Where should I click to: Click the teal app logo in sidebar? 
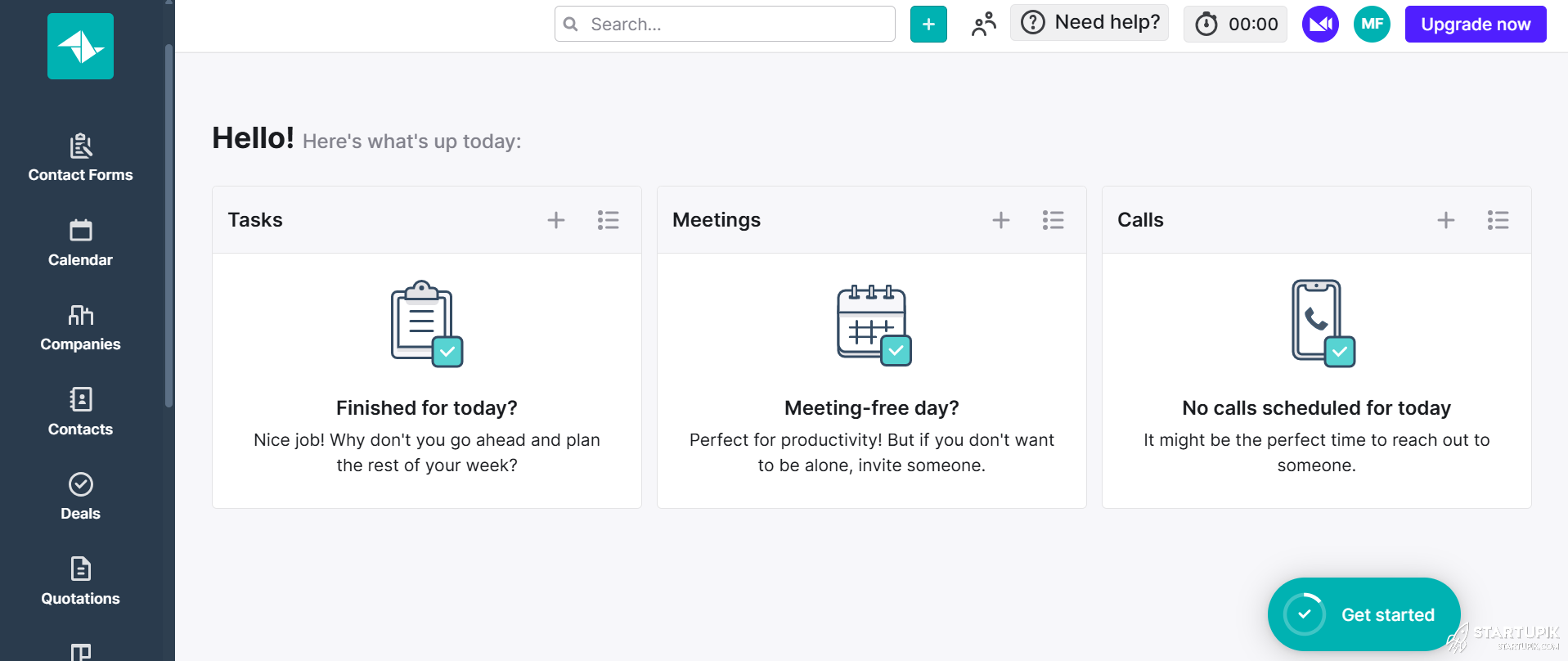coord(80,47)
